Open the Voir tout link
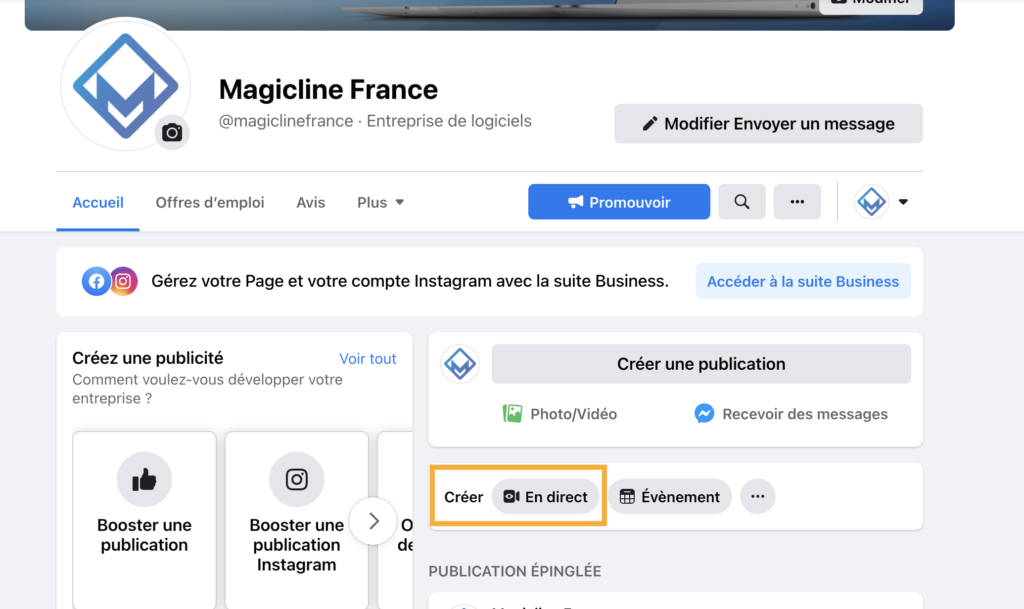The height and width of the screenshot is (609, 1024). point(368,358)
